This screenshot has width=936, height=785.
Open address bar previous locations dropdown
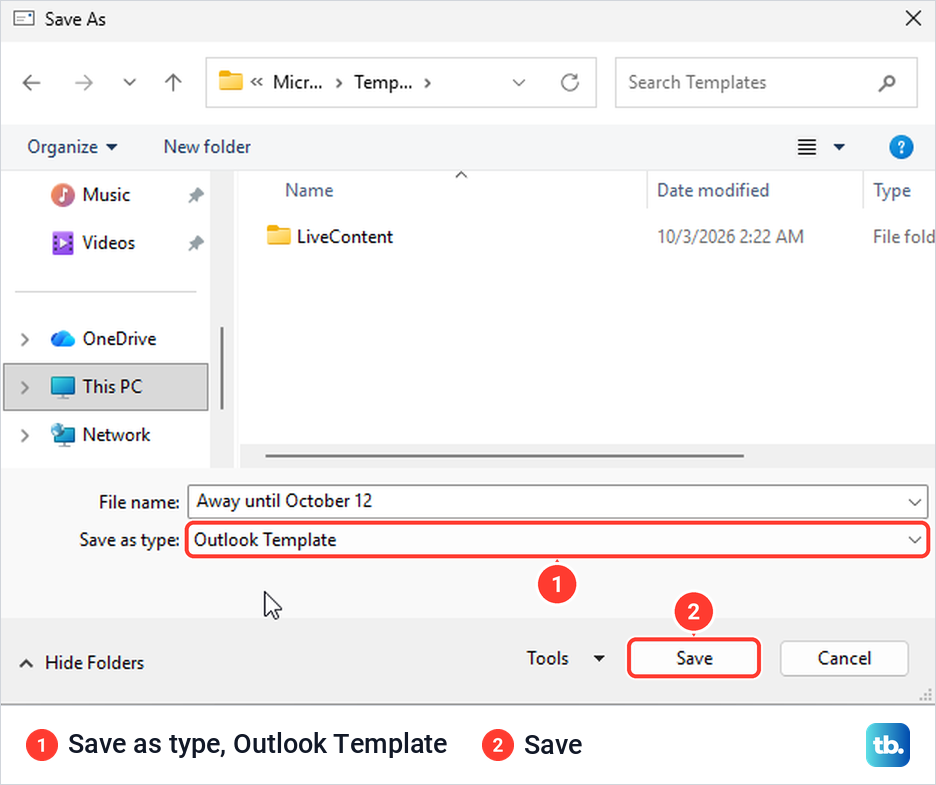point(519,82)
